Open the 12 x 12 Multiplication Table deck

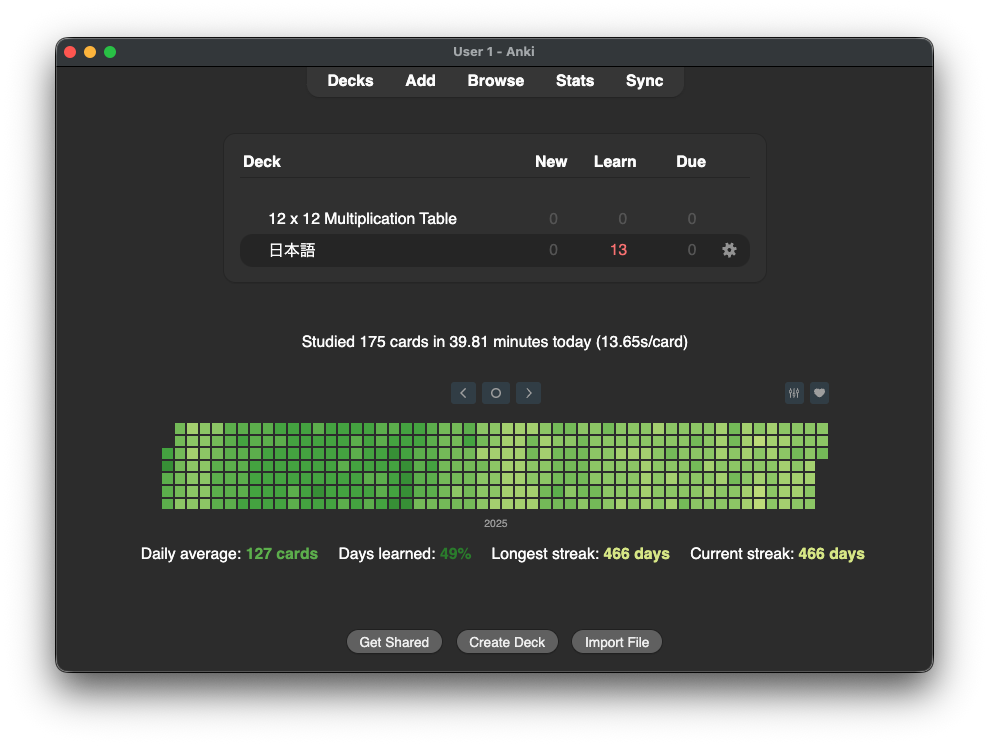click(x=362, y=219)
